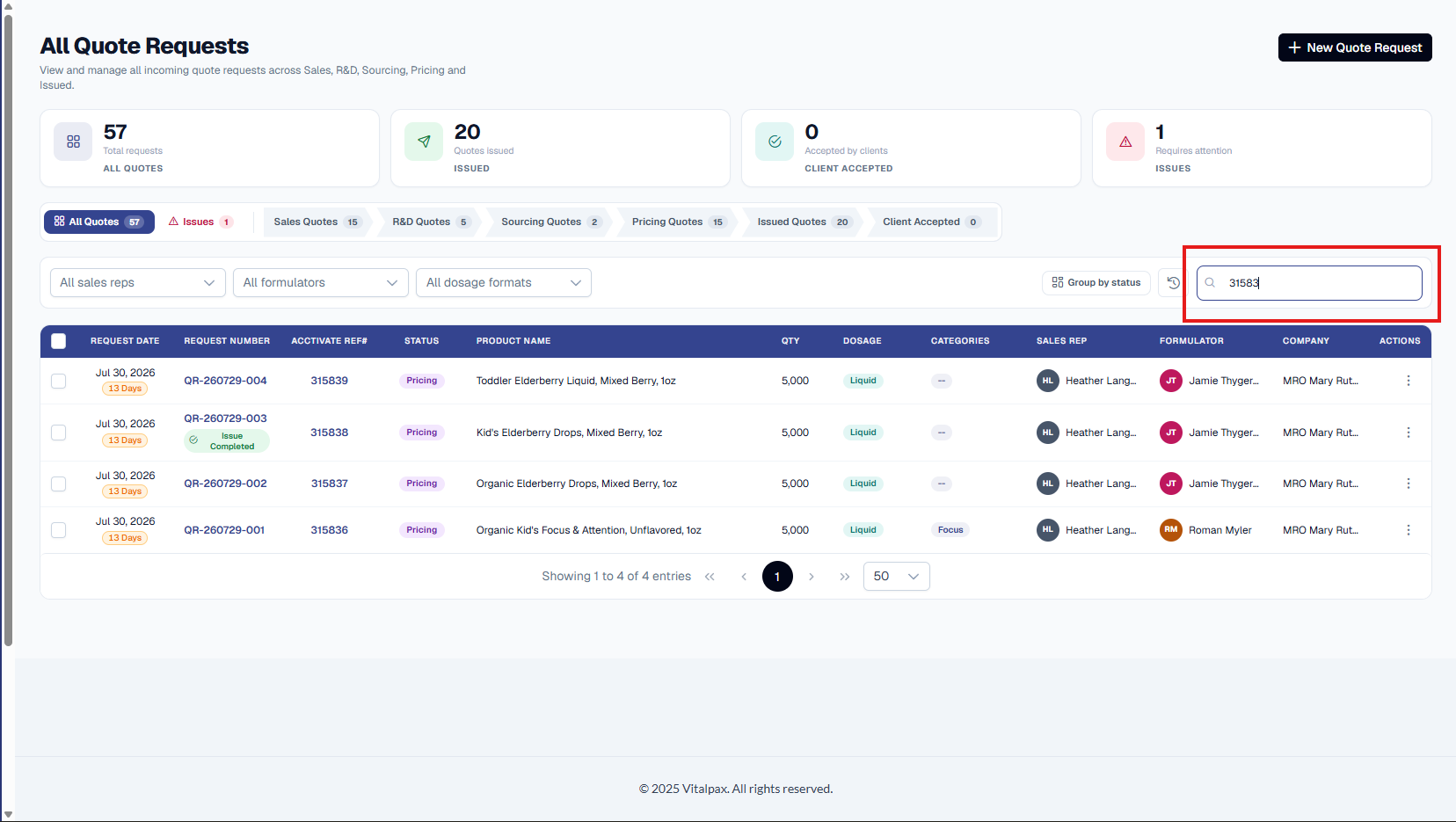Image resolution: width=1456 pixels, height=822 pixels.
Task: Click New Quote Request button
Action: (x=1355, y=47)
